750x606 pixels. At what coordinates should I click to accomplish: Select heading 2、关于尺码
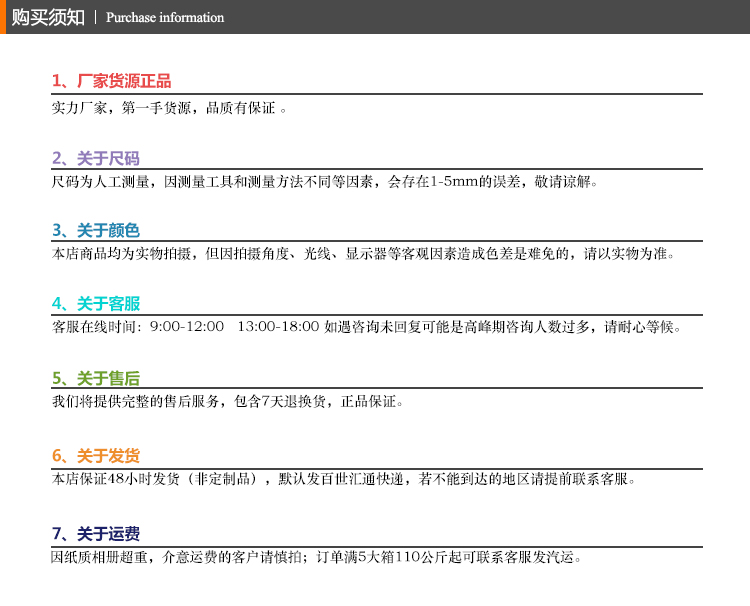point(96,158)
